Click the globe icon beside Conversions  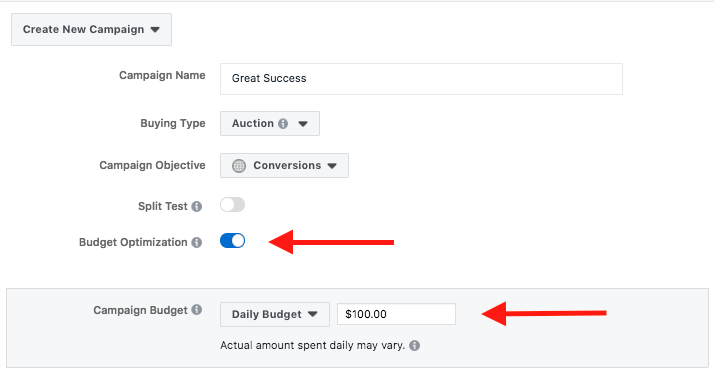(x=239, y=165)
